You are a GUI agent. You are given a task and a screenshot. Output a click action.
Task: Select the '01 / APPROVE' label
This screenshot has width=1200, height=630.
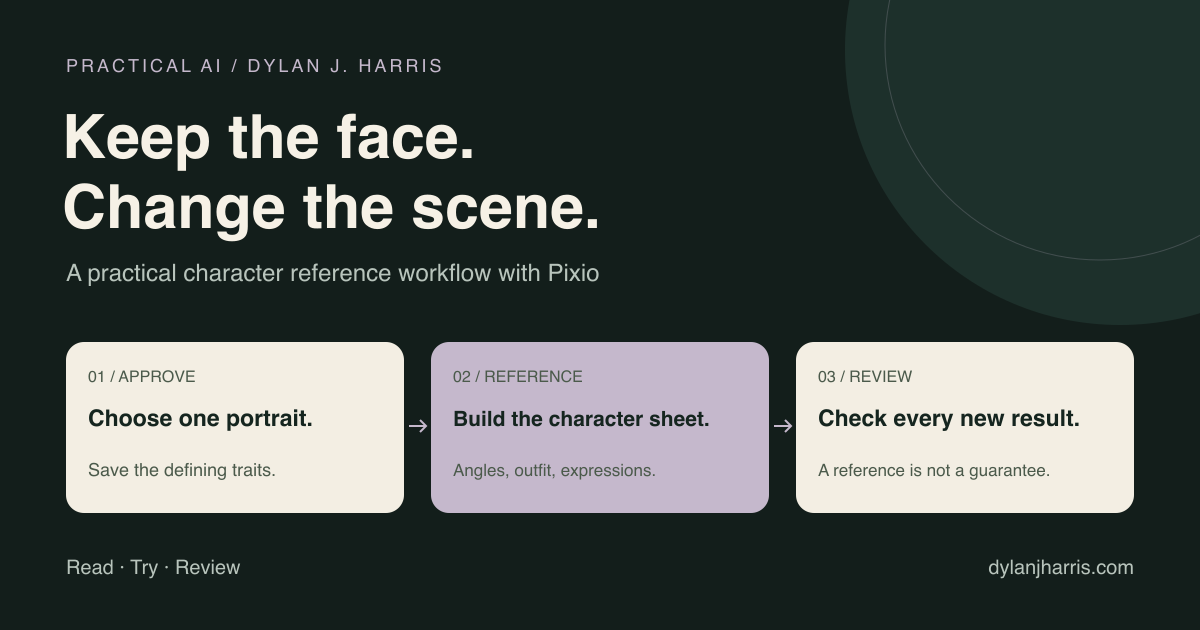point(142,377)
